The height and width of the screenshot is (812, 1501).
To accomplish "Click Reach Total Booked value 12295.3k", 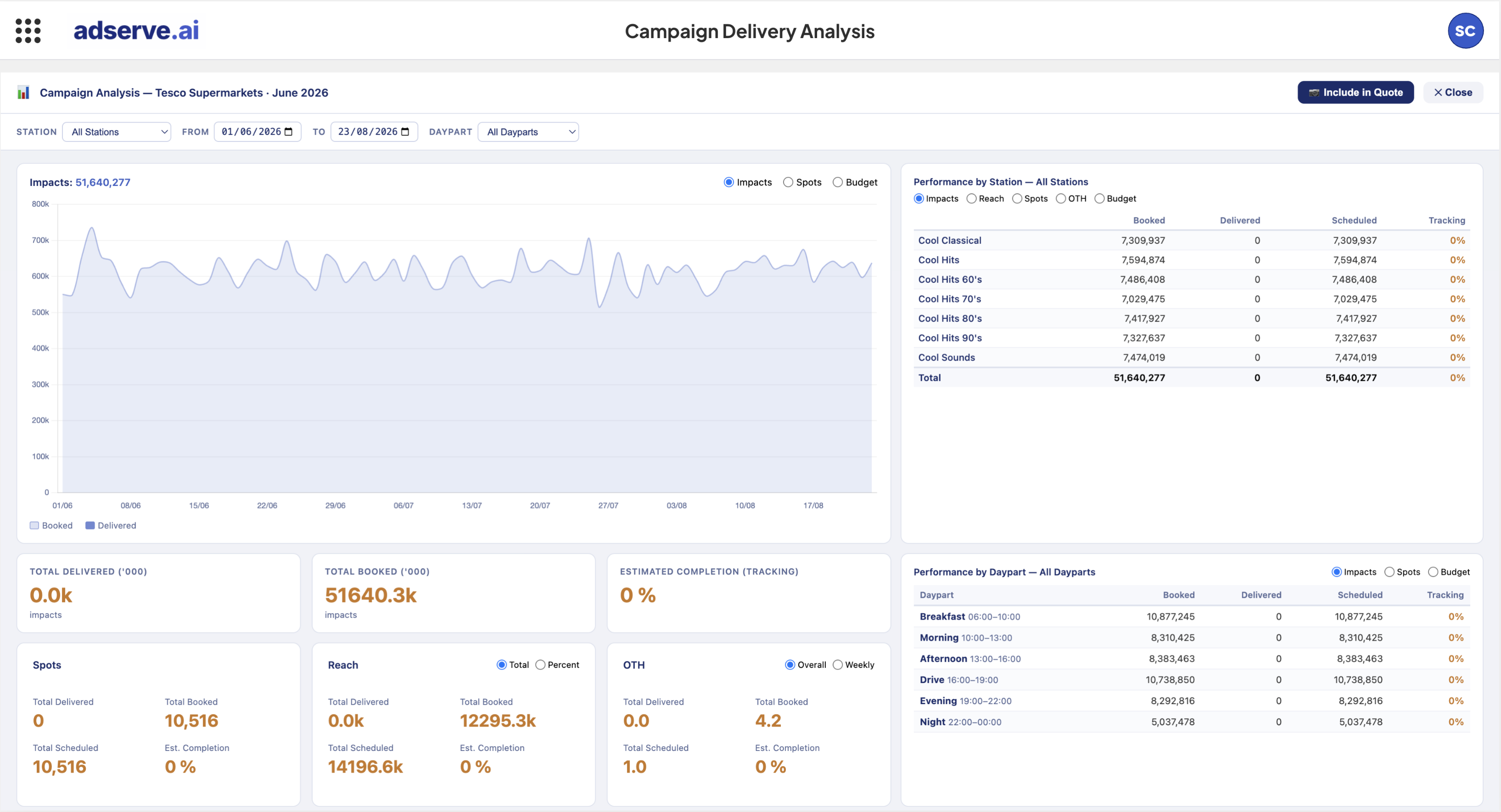I will pos(497,721).
